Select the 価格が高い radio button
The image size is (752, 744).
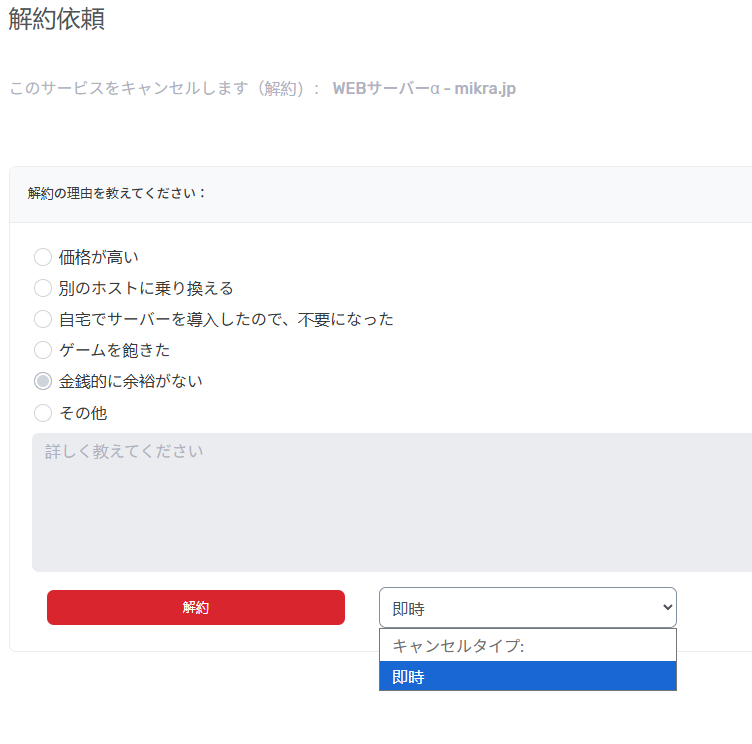[43, 257]
